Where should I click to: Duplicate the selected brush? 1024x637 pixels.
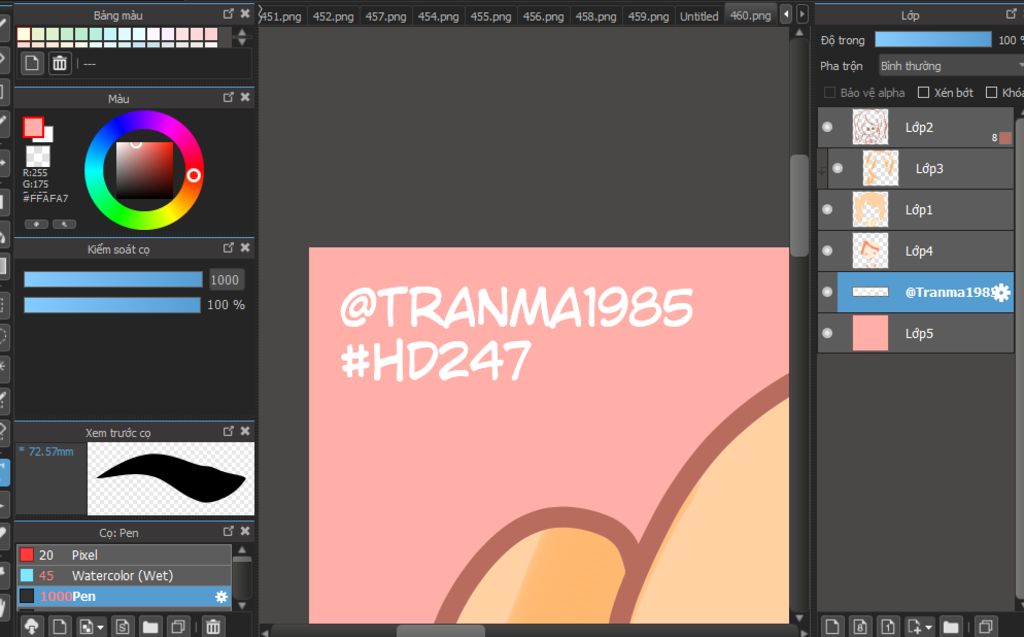click(x=178, y=627)
